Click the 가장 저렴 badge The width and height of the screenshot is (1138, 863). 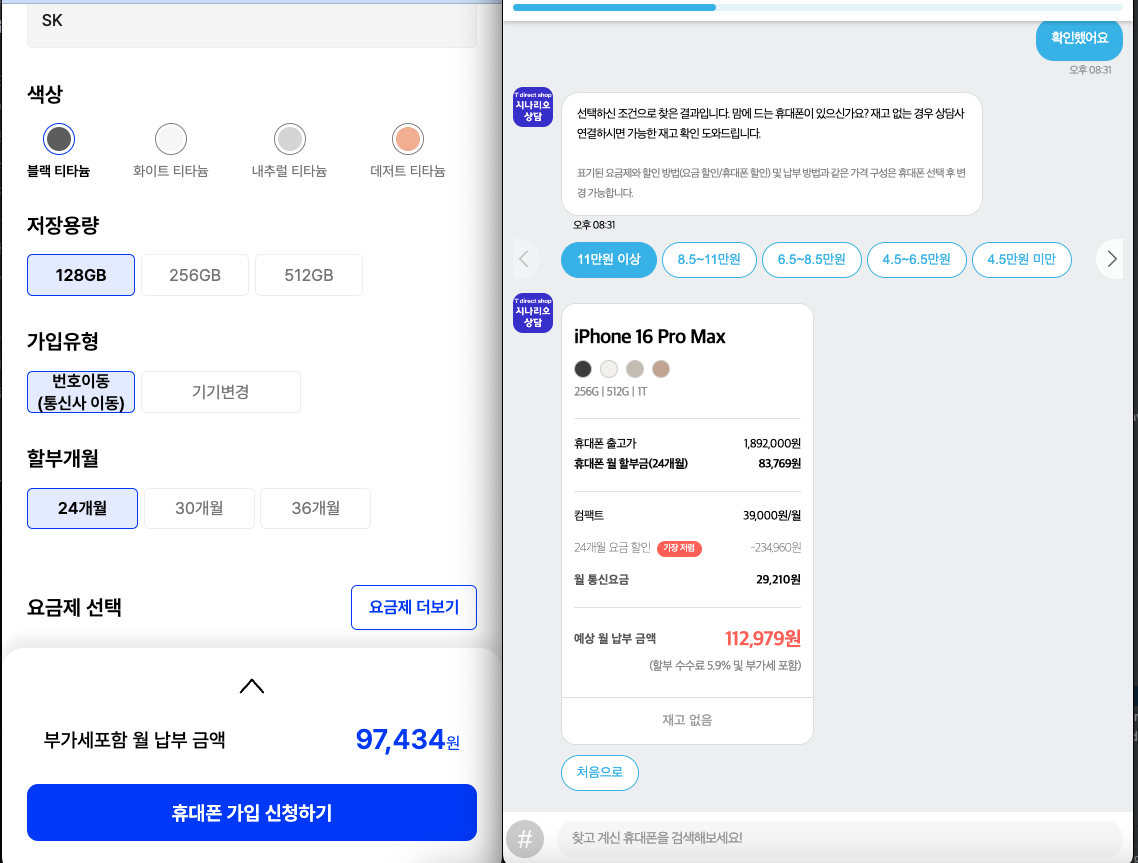point(679,548)
